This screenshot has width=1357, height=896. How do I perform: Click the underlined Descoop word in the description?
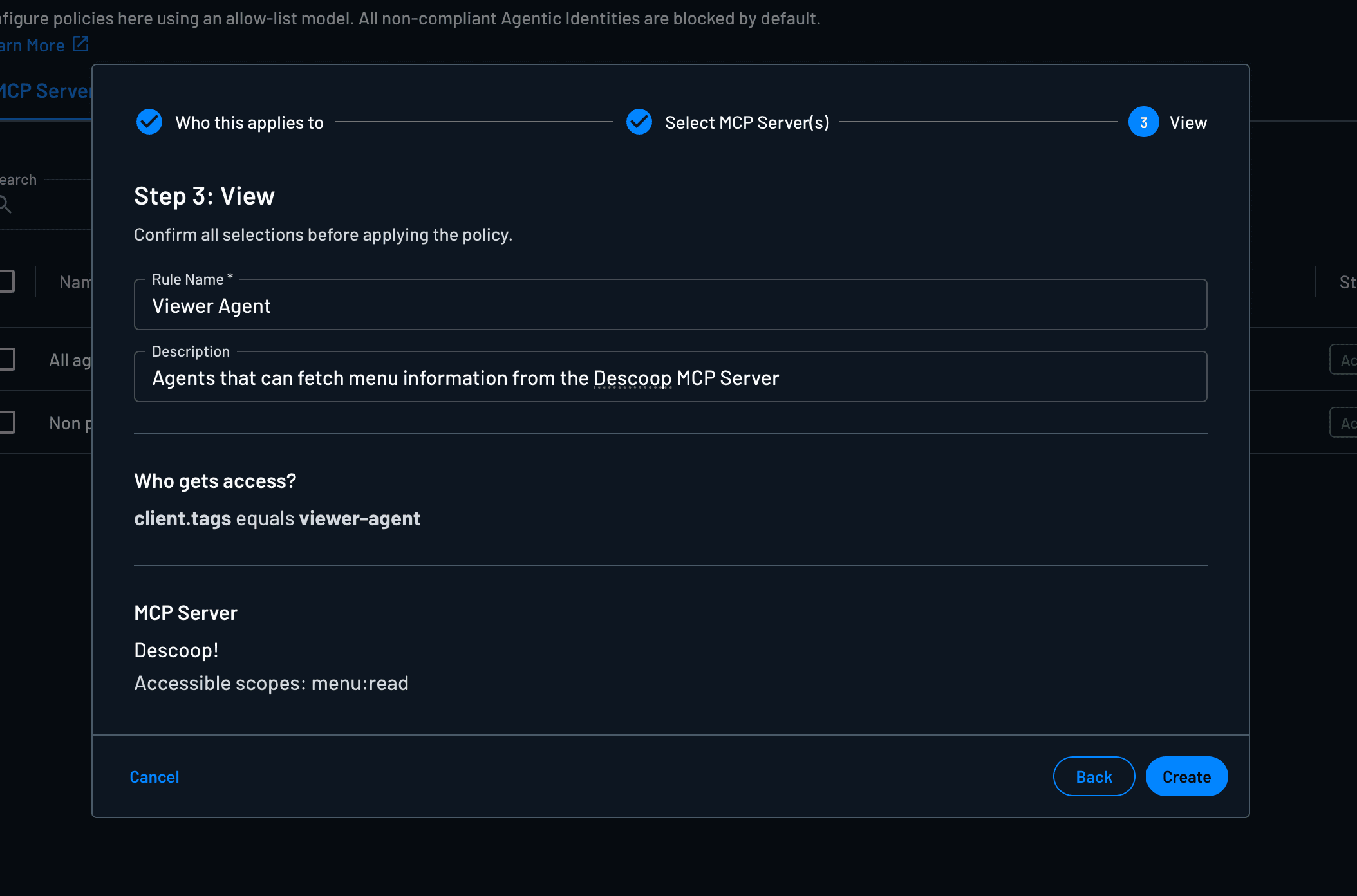[632, 378]
